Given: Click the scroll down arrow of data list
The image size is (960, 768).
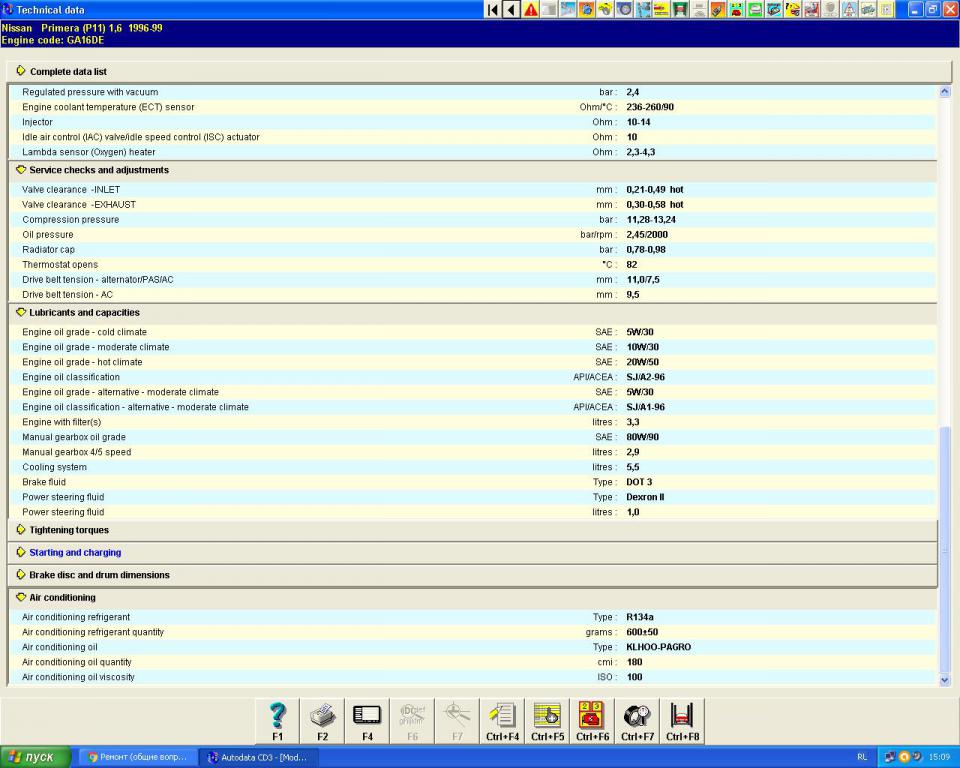Looking at the screenshot, I should (x=945, y=679).
